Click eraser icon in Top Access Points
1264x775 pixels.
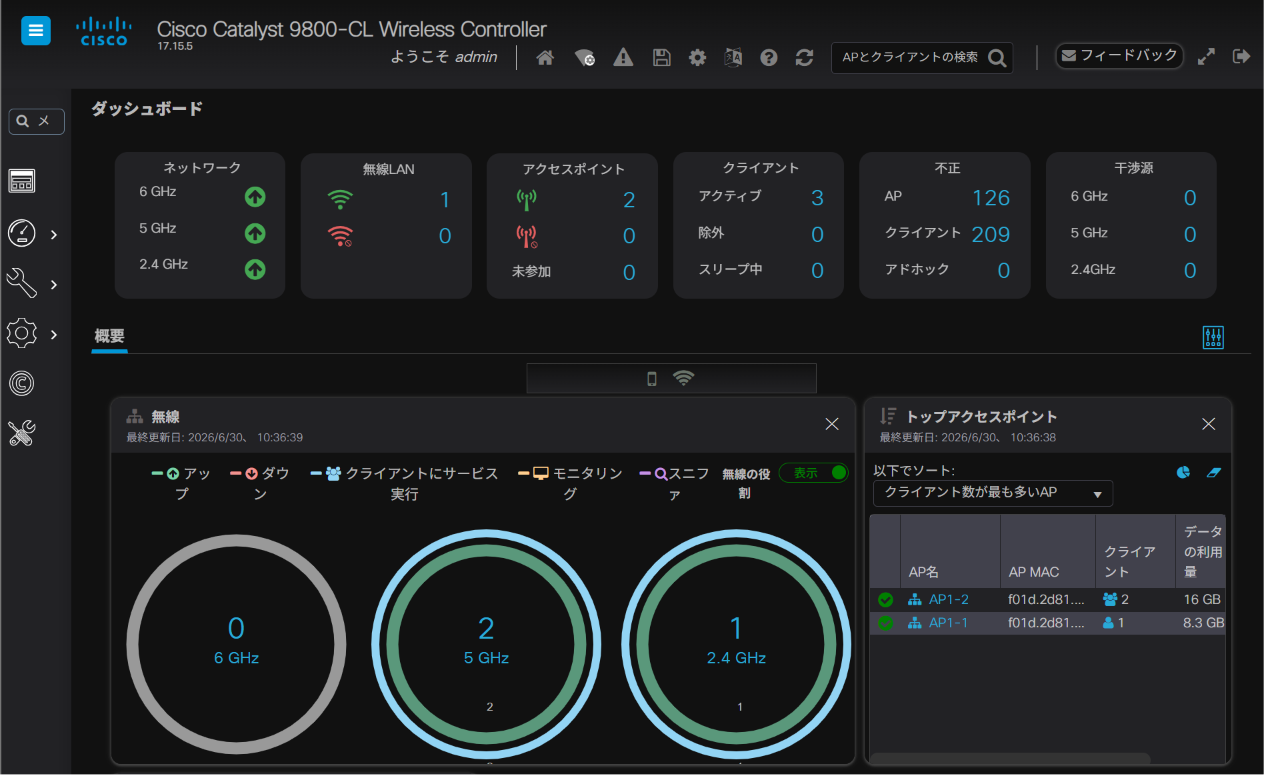coord(1214,472)
